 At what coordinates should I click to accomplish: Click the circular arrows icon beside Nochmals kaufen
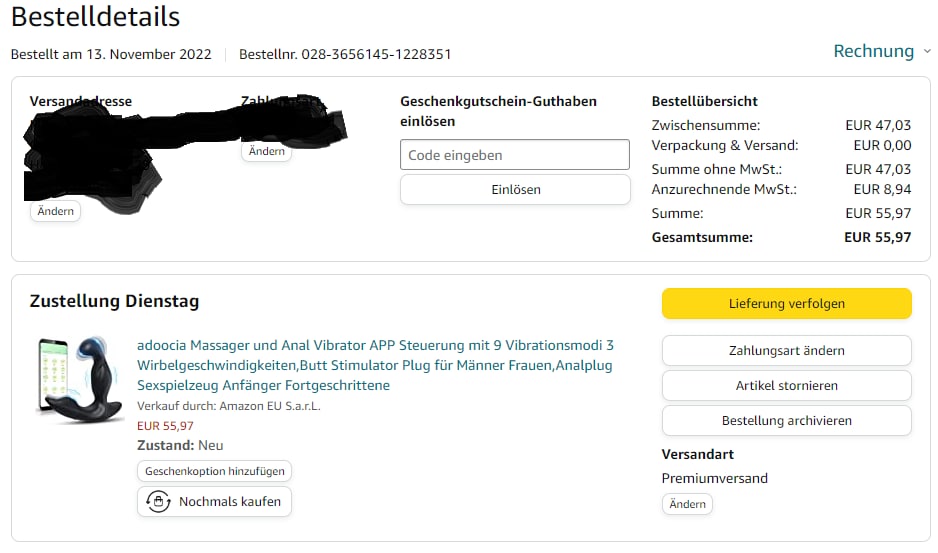pyautogui.click(x=158, y=501)
